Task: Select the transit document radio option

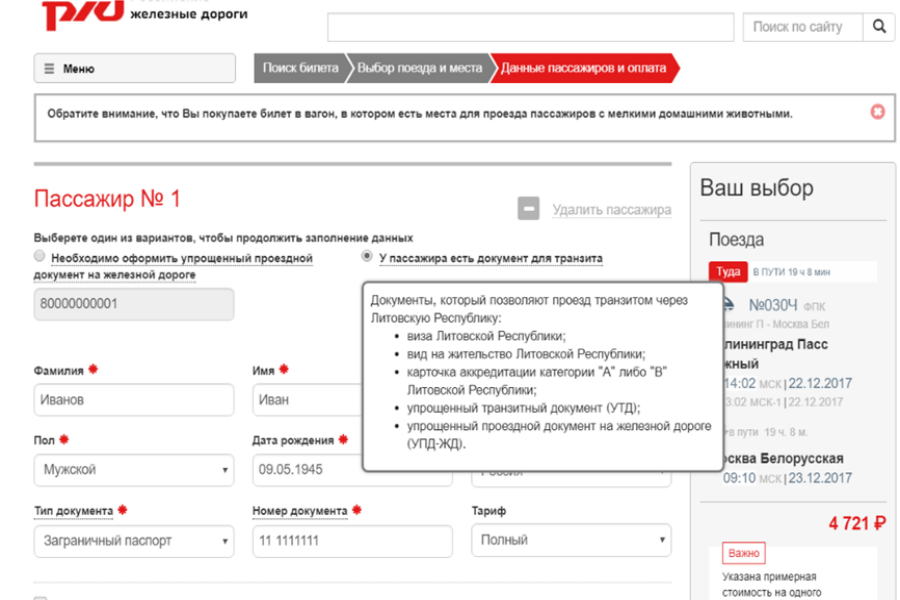Action: [x=367, y=257]
